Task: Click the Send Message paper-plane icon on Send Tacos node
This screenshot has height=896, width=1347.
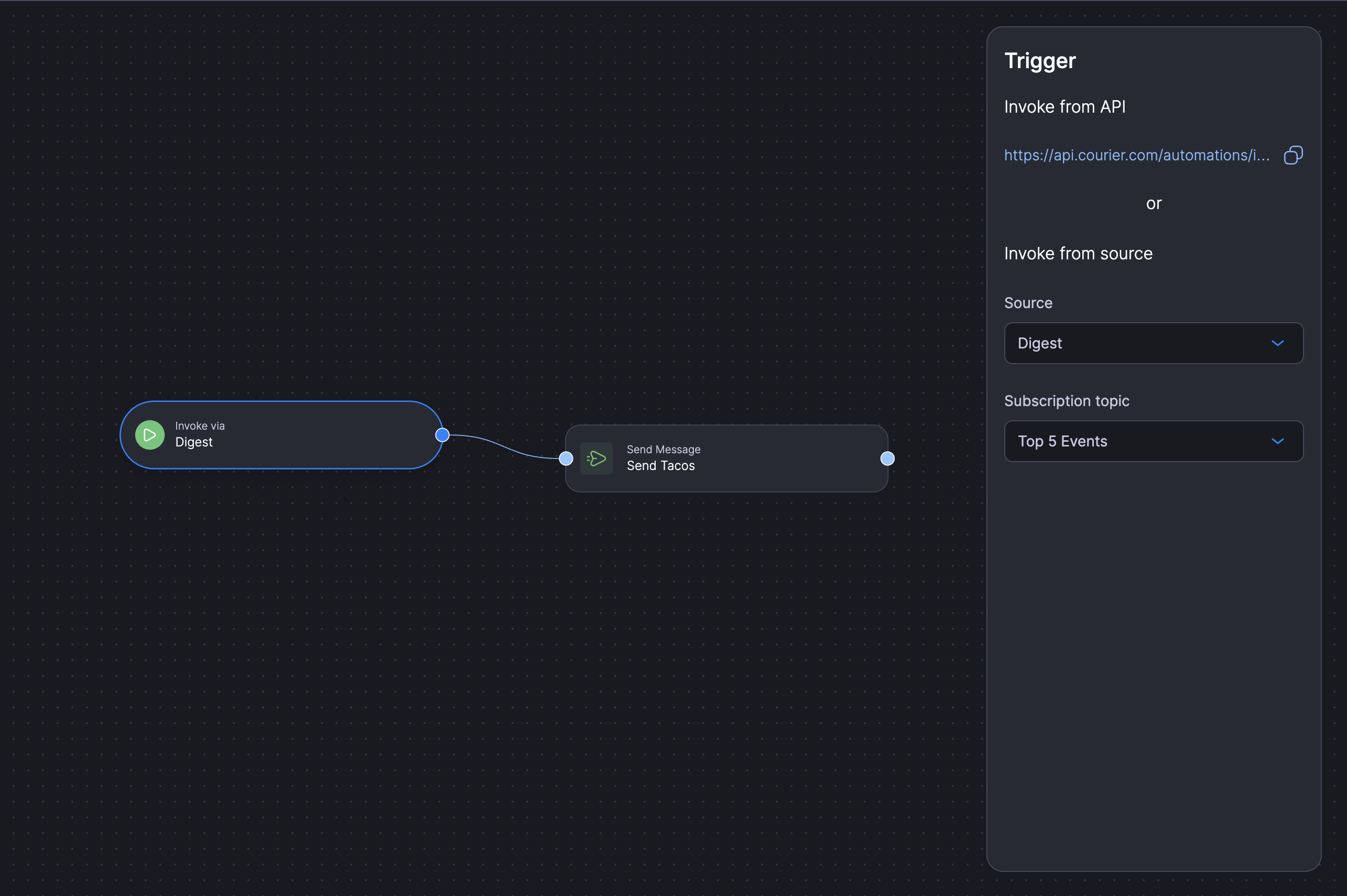Action: pyautogui.click(x=595, y=458)
